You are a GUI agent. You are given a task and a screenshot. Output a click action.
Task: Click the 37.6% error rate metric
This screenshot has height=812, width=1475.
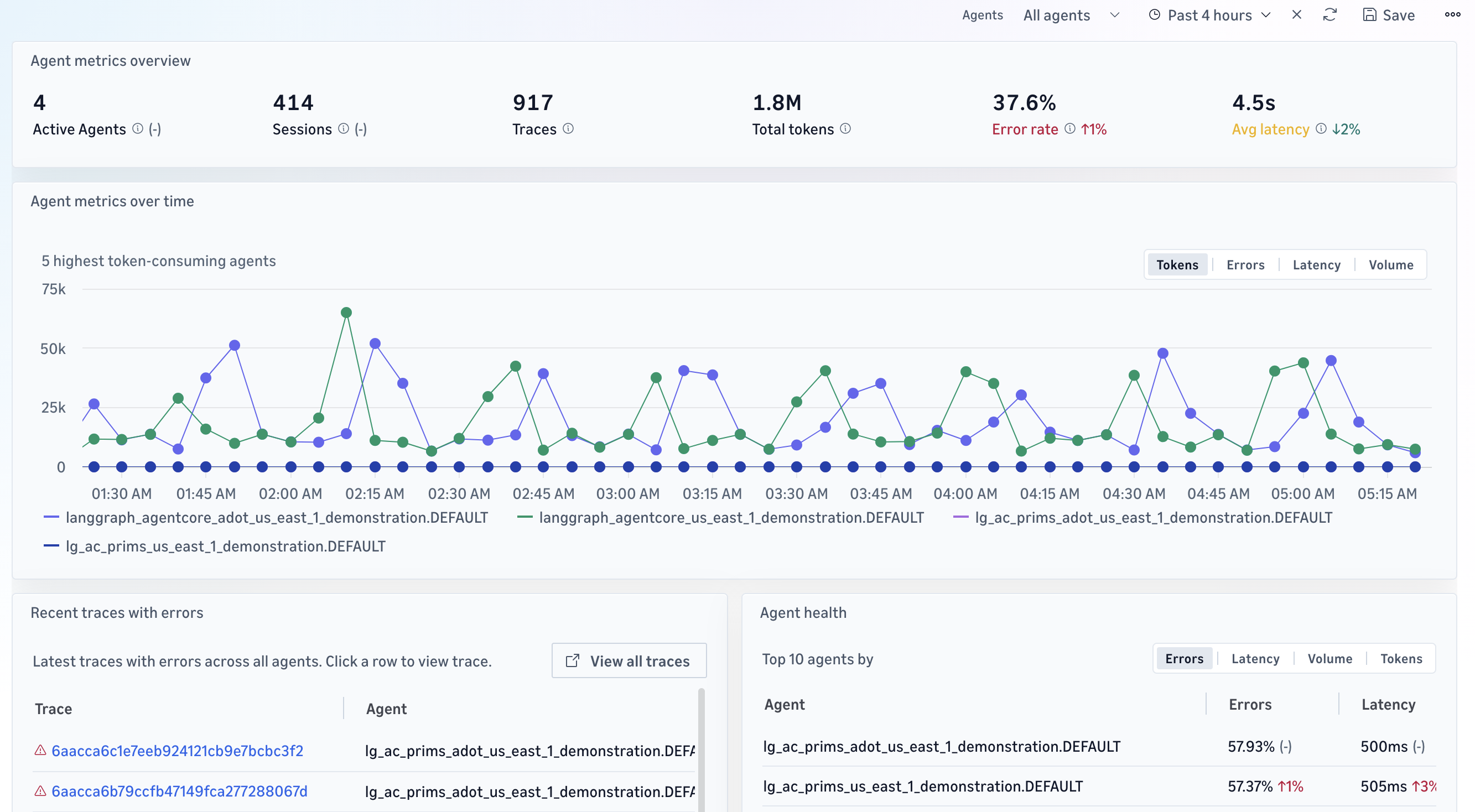[1024, 103]
